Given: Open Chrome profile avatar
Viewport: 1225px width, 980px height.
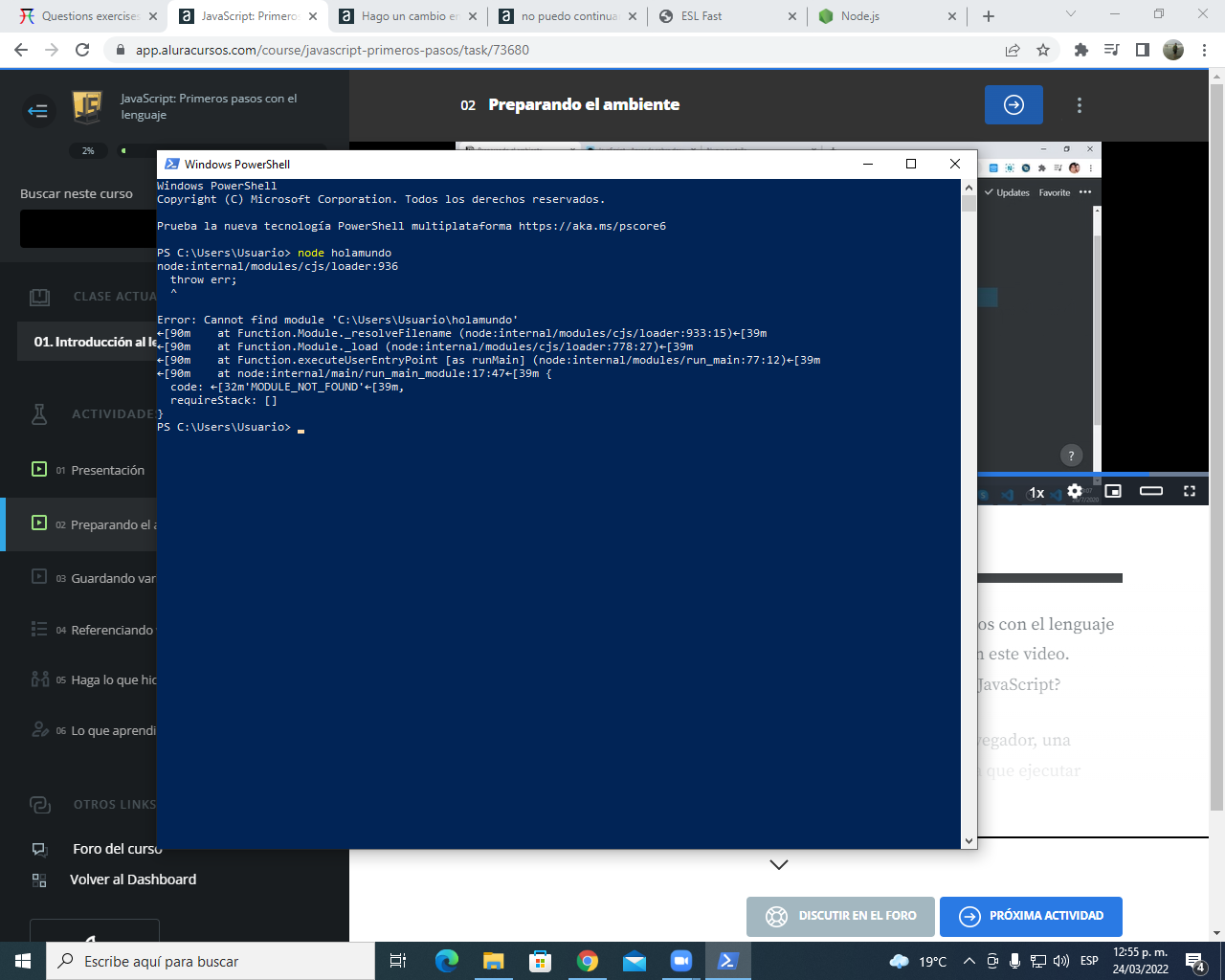Looking at the screenshot, I should (x=1173, y=50).
